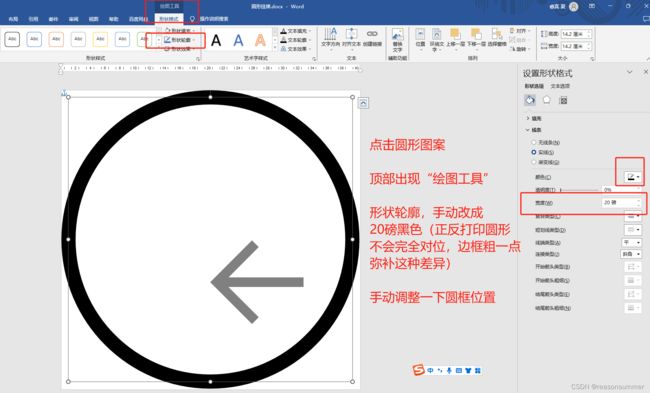650x393 pixels.
Task: Open the 形状轮廓 shape outline menu
Action: 179,40
